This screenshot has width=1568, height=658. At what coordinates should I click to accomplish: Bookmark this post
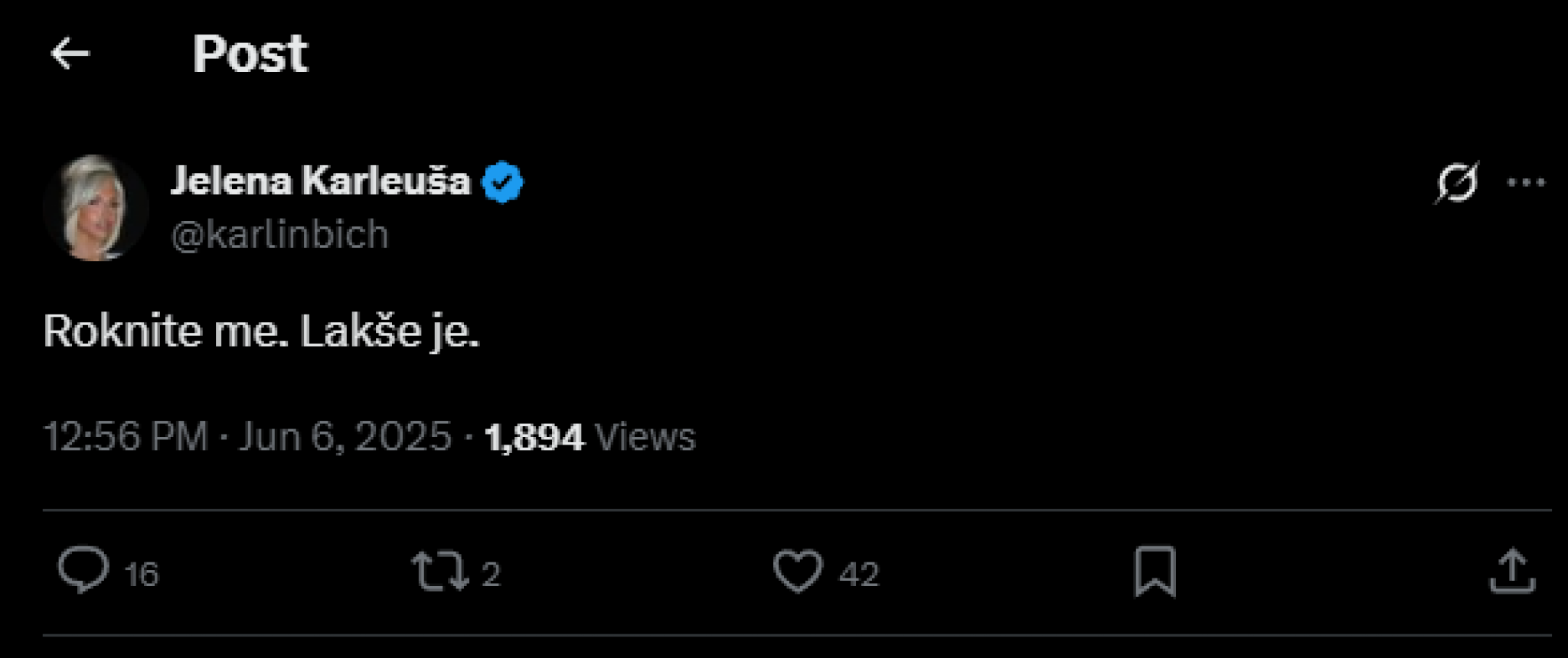1155,571
